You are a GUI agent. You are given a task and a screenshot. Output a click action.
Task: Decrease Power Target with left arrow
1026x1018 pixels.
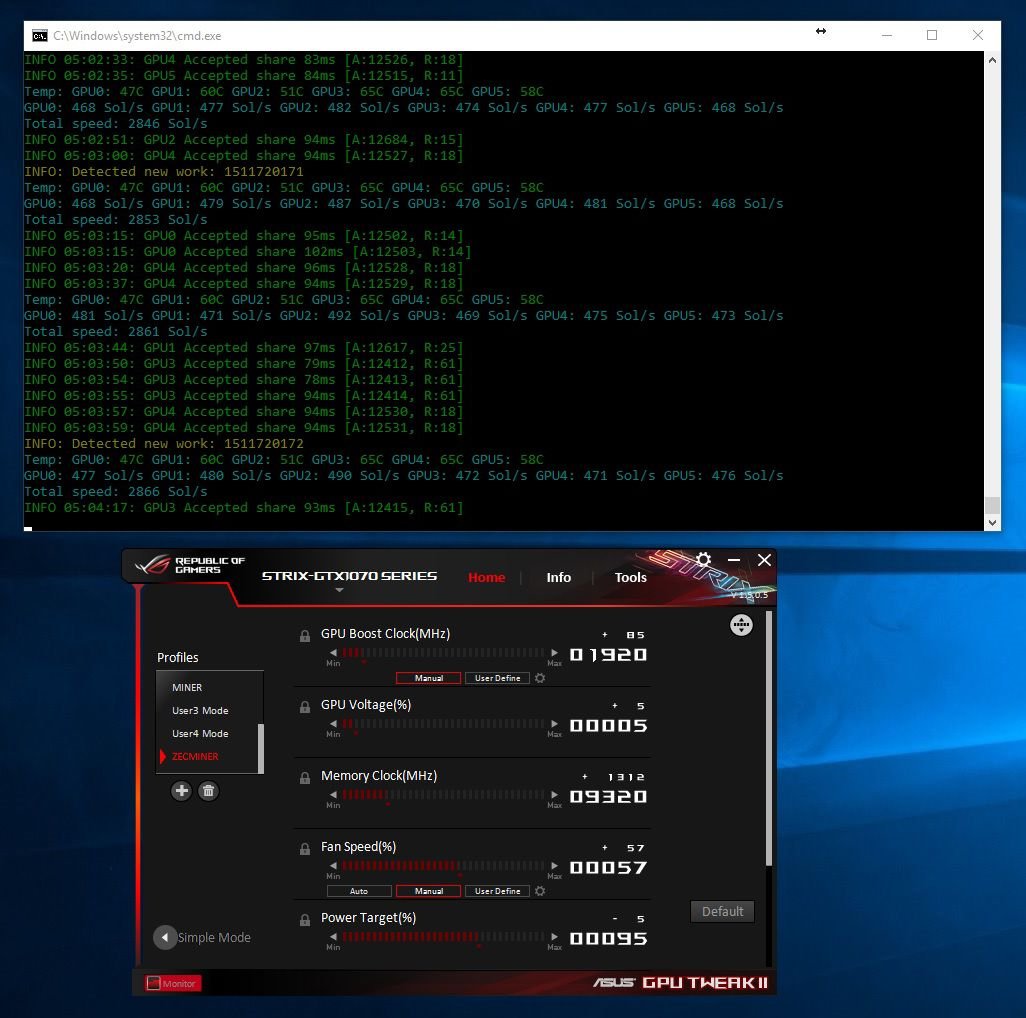coord(333,936)
